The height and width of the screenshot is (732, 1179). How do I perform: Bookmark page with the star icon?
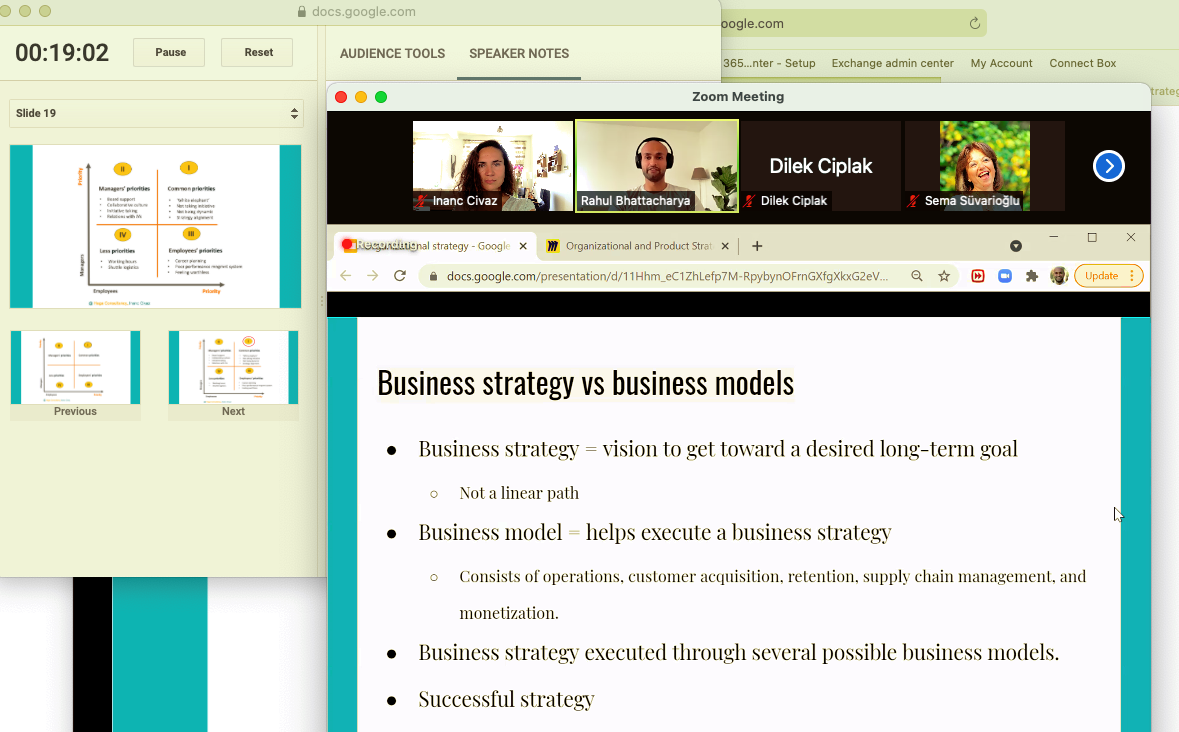(944, 276)
